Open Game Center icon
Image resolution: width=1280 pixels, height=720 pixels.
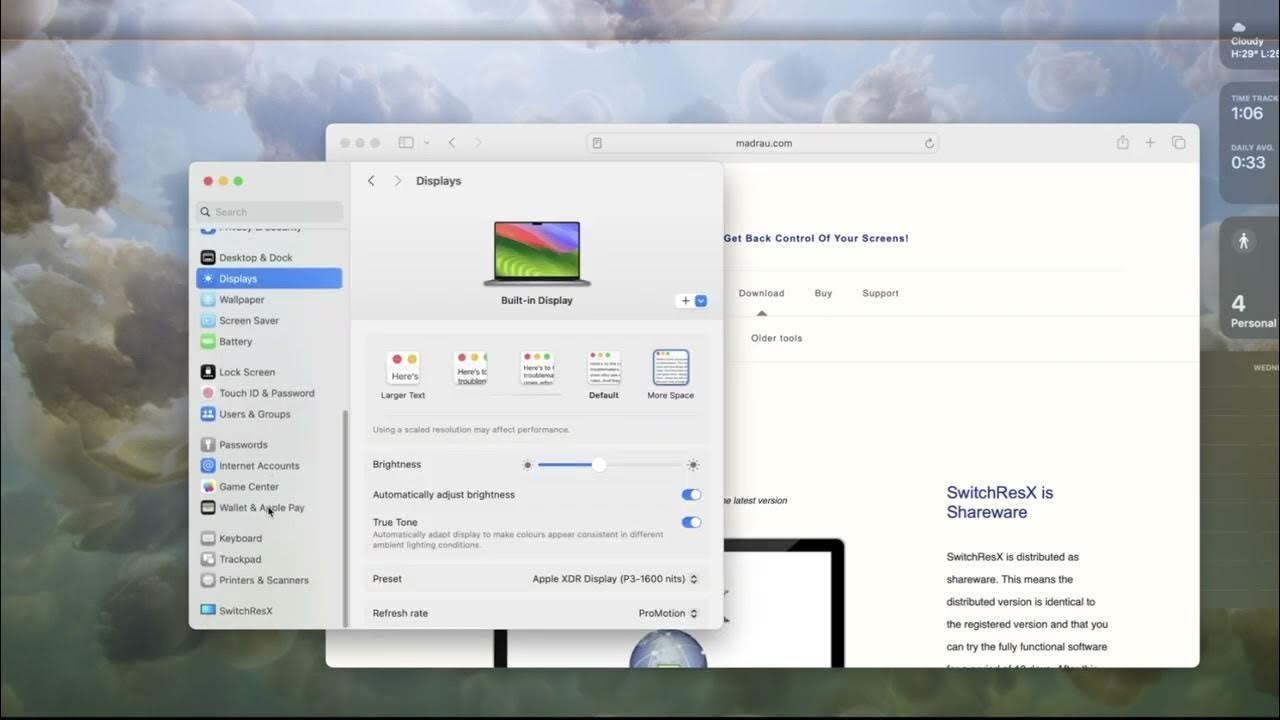coord(208,487)
